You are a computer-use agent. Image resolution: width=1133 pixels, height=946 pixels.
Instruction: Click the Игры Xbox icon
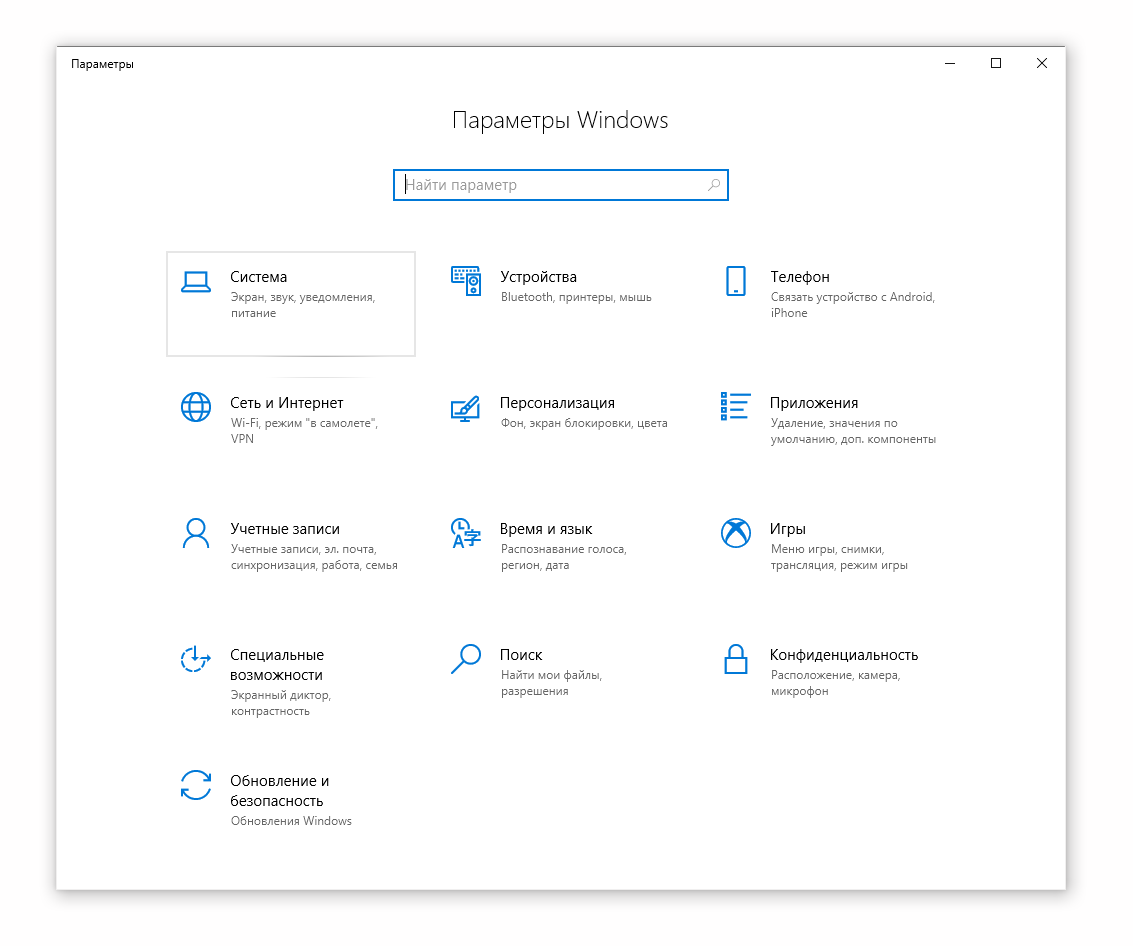click(736, 533)
